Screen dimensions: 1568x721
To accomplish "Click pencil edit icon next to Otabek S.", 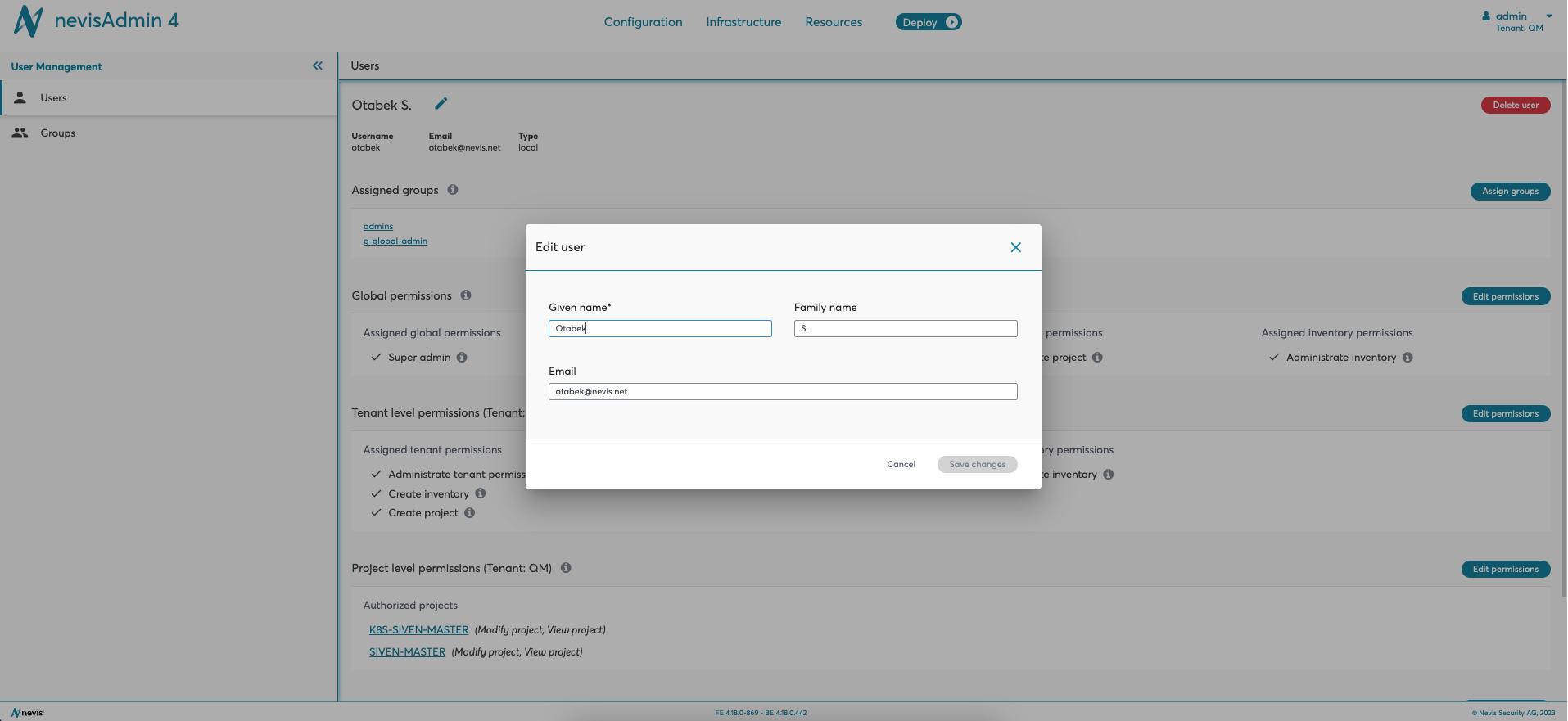I will click(441, 104).
